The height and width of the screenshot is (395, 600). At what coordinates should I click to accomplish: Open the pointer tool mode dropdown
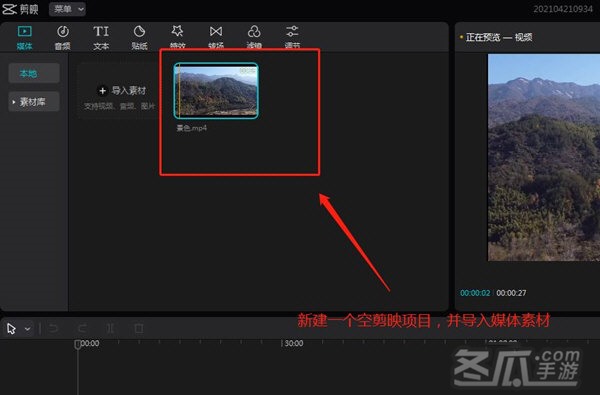tap(28, 329)
